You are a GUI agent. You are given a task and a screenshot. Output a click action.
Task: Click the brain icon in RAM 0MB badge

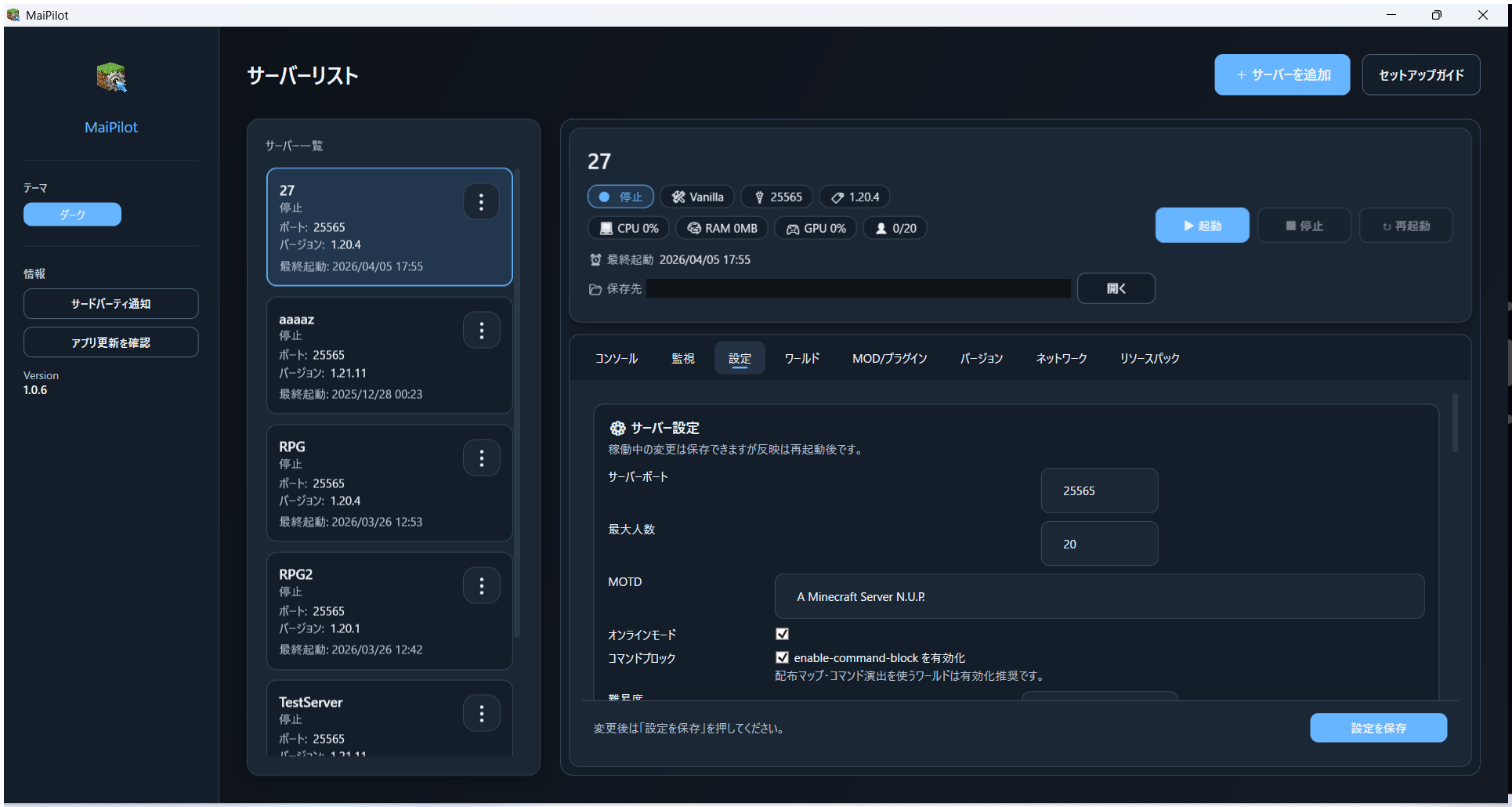click(693, 228)
